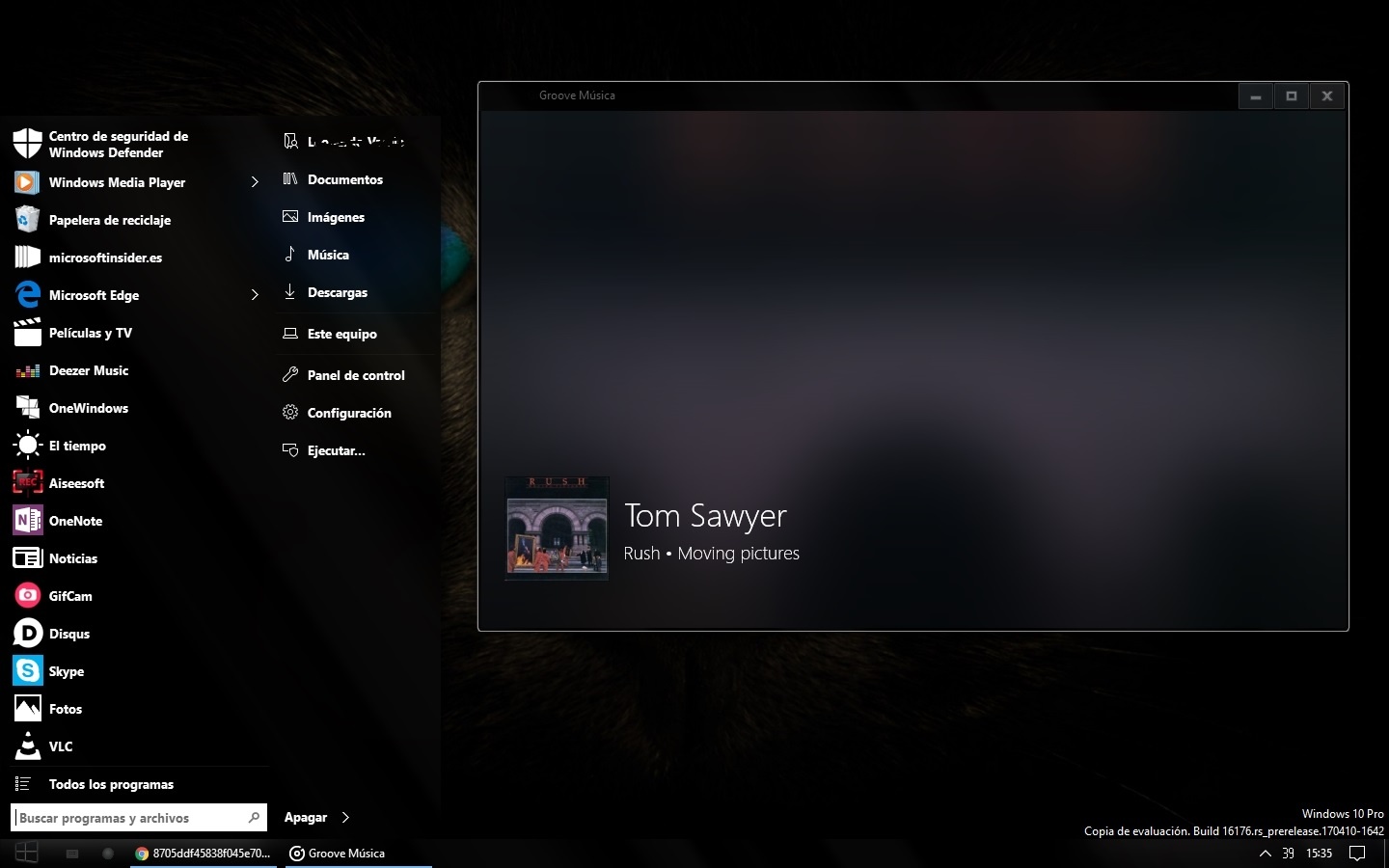This screenshot has height=868, width=1389.
Task: Open the OneNote app icon
Action: pos(27,521)
